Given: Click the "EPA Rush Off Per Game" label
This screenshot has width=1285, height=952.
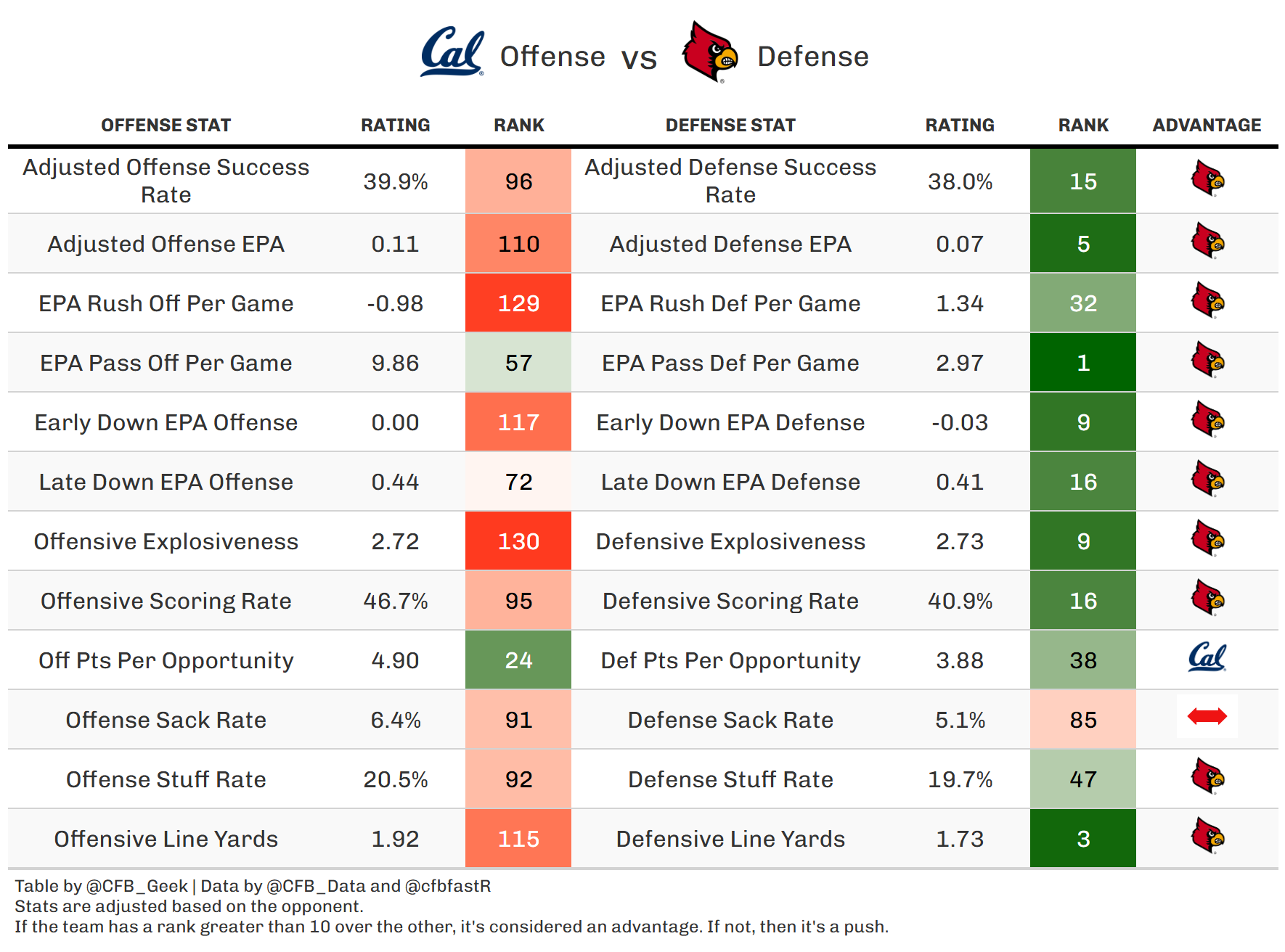Looking at the screenshot, I should pos(166,303).
